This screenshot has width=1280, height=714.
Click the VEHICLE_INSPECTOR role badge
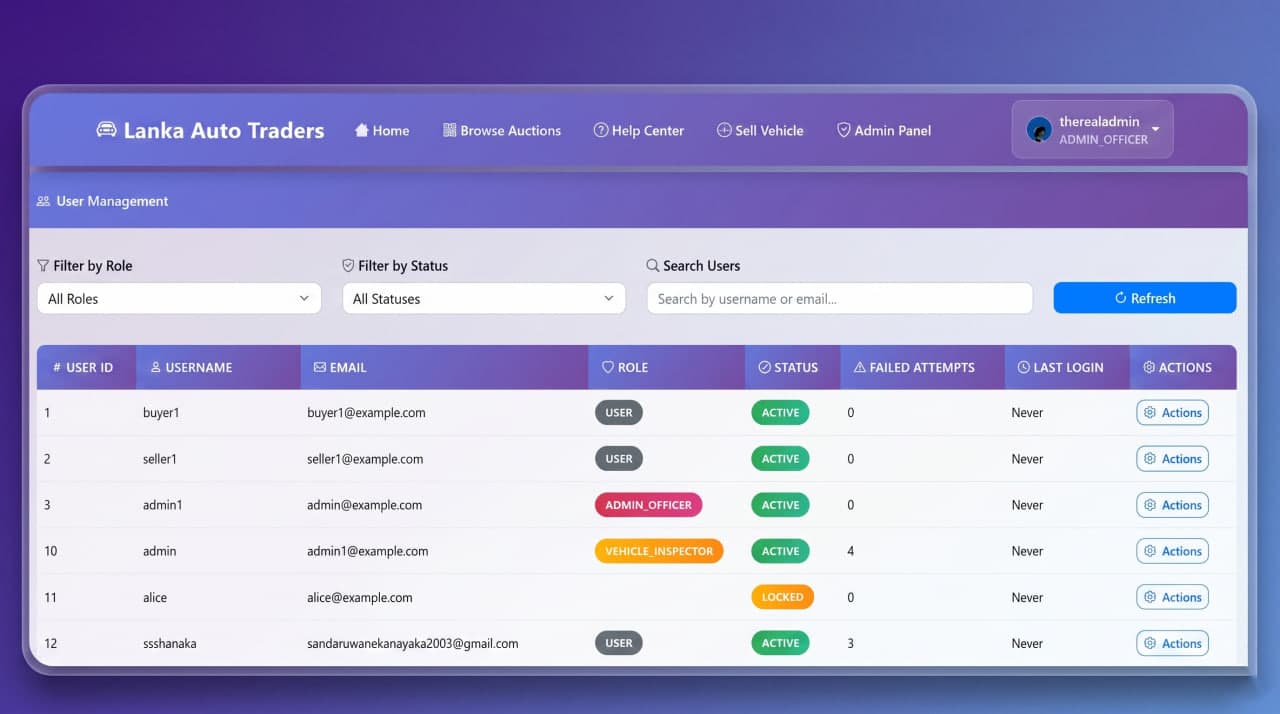(659, 551)
